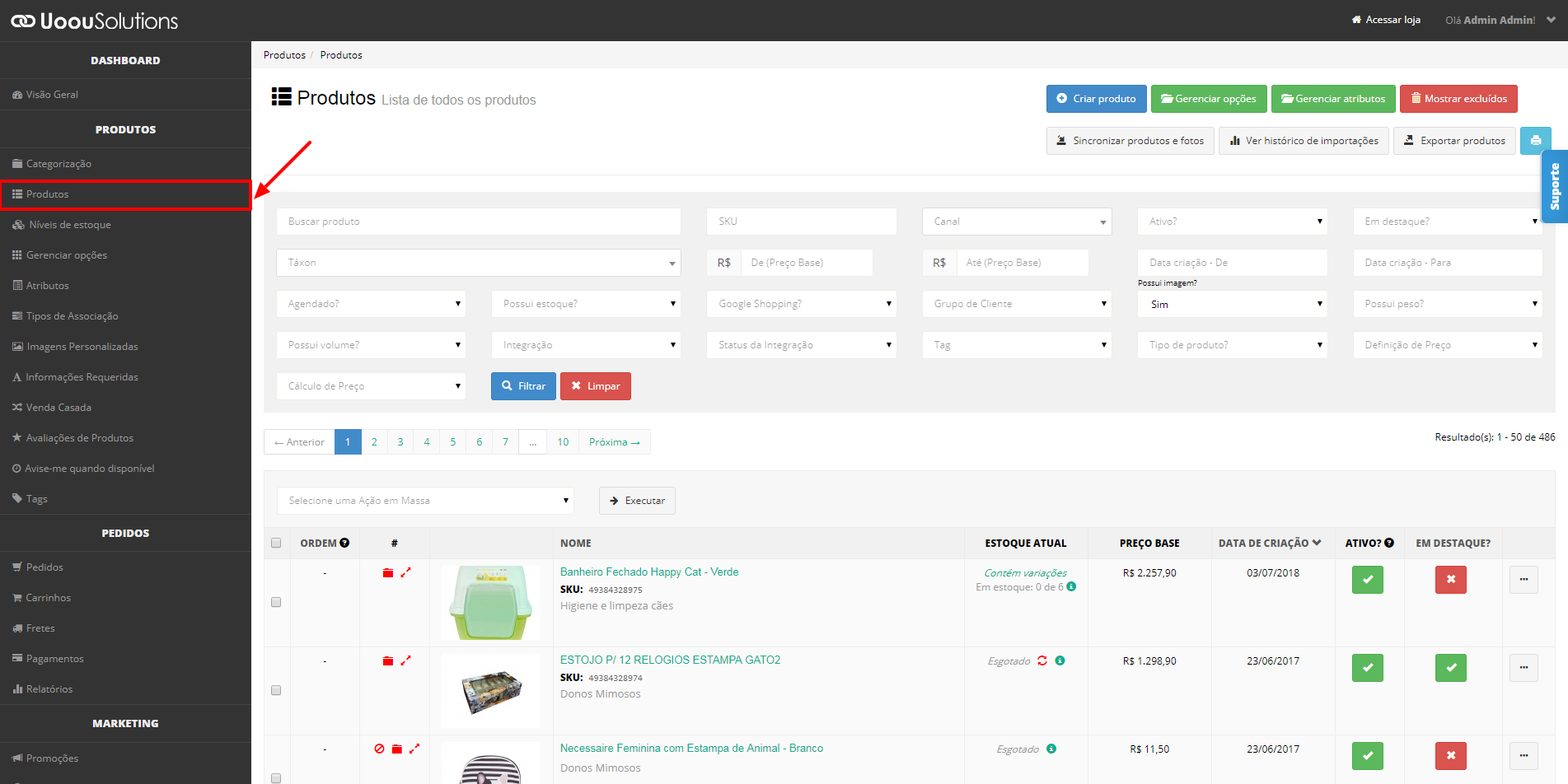The height and width of the screenshot is (784, 1568).
Task: Click Mostrar excluídos red button
Action: [1458, 99]
